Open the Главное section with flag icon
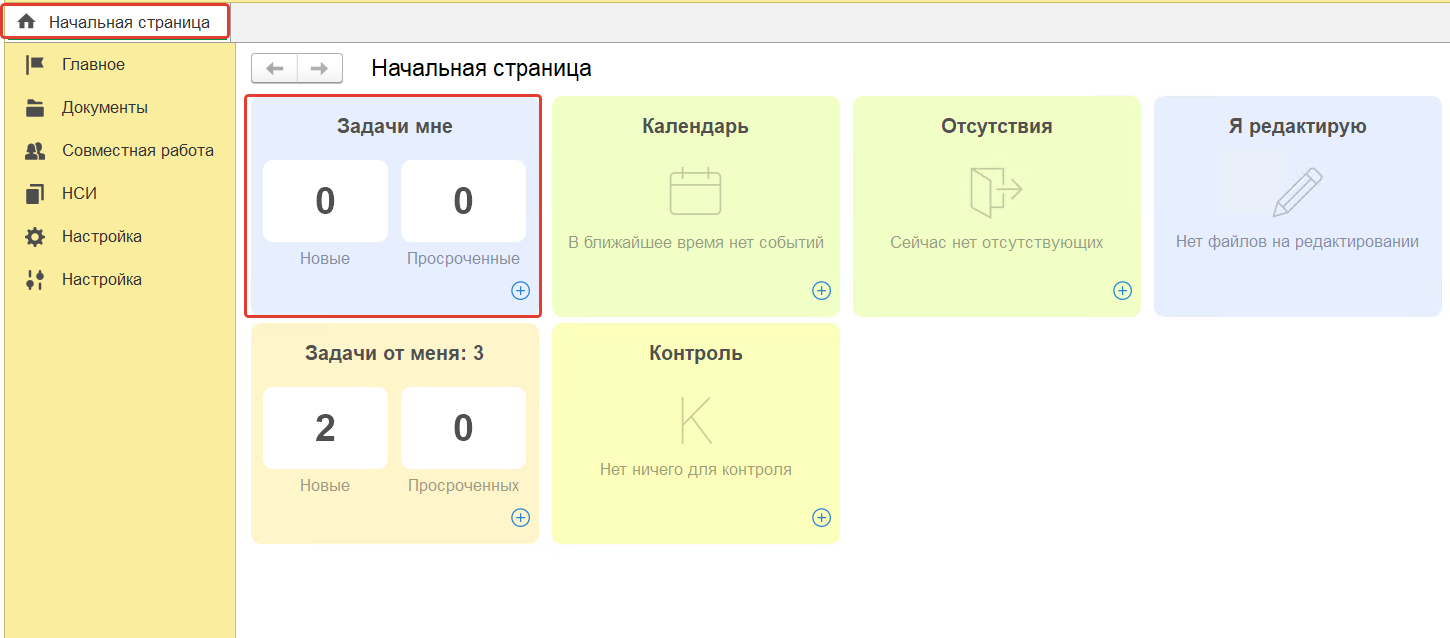The width and height of the screenshot is (1450, 638). (93, 65)
